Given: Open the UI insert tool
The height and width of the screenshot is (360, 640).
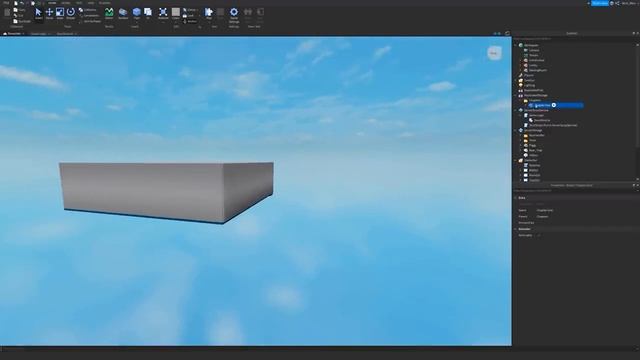Looking at the screenshot, I should tap(148, 13).
